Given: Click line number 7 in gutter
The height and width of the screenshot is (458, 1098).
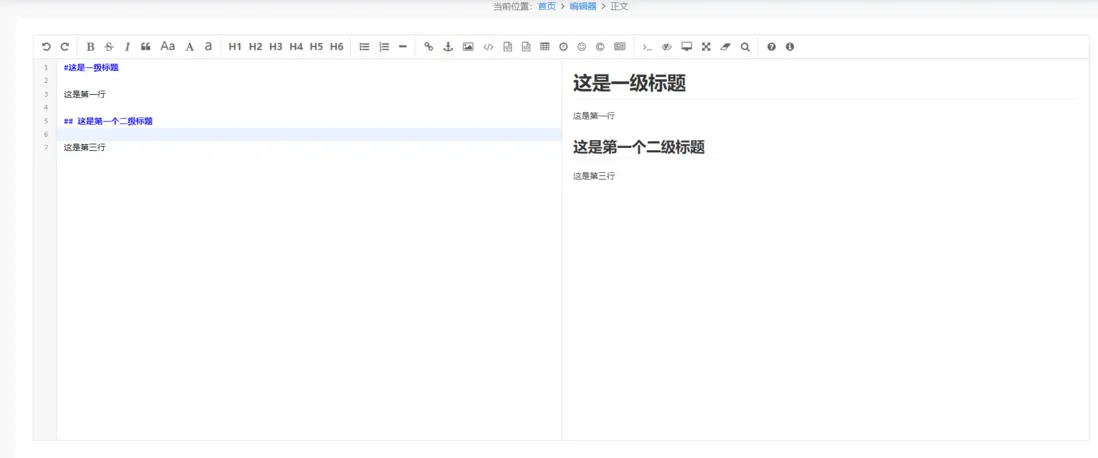Looking at the screenshot, I should point(46,148).
